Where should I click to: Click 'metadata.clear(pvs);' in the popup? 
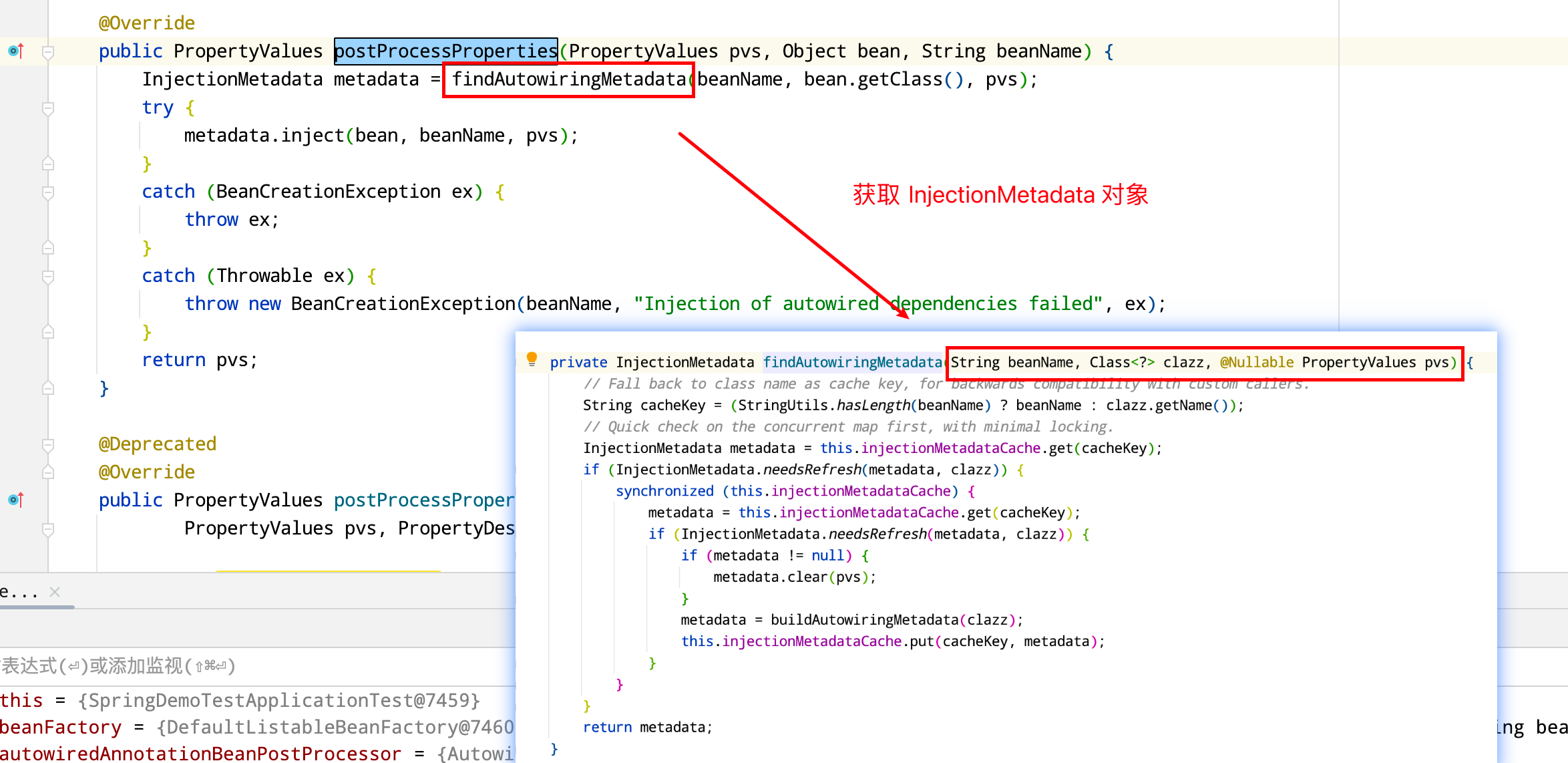point(794,577)
